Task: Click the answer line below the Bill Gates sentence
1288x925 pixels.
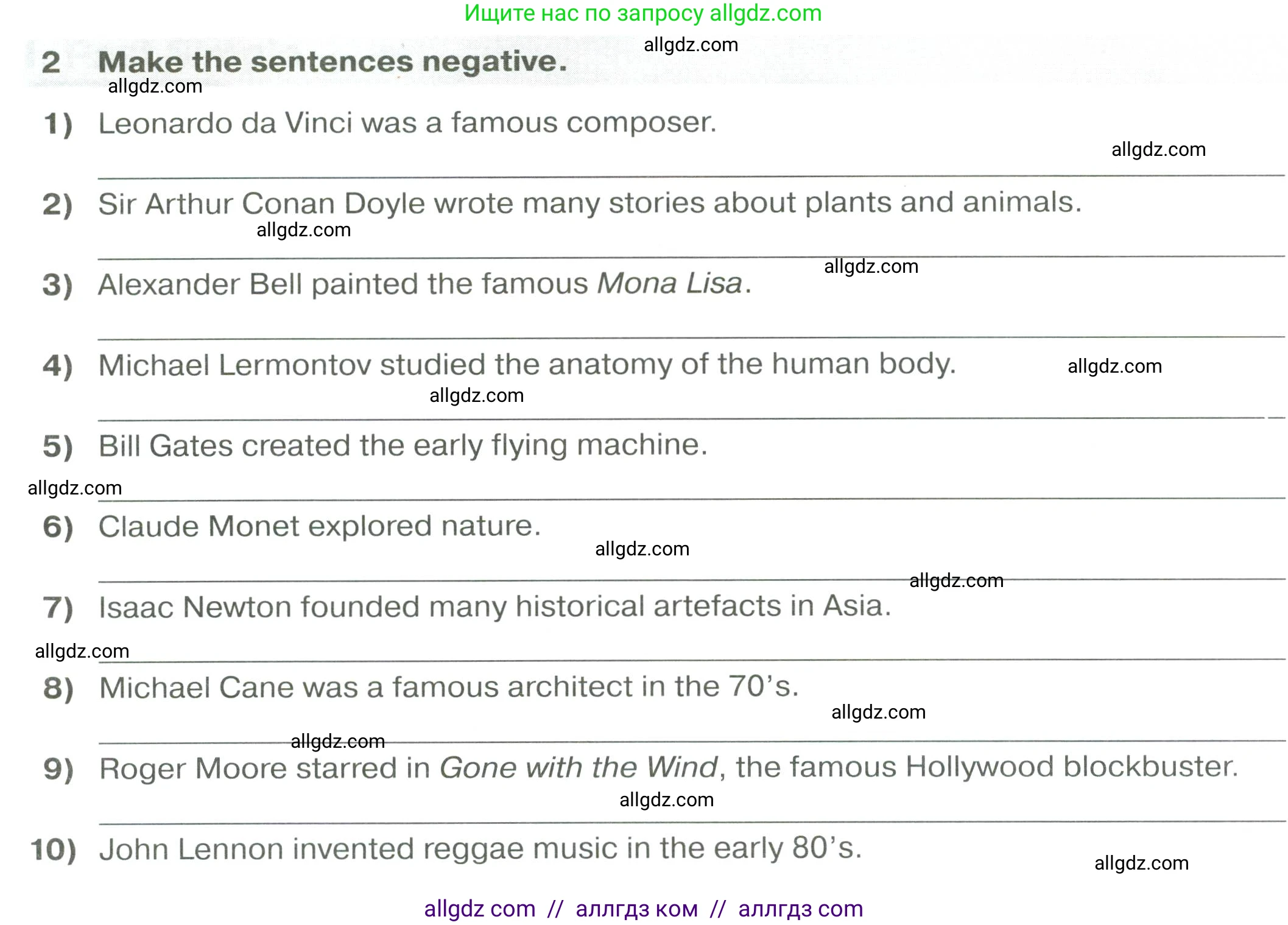Action: (x=691, y=499)
